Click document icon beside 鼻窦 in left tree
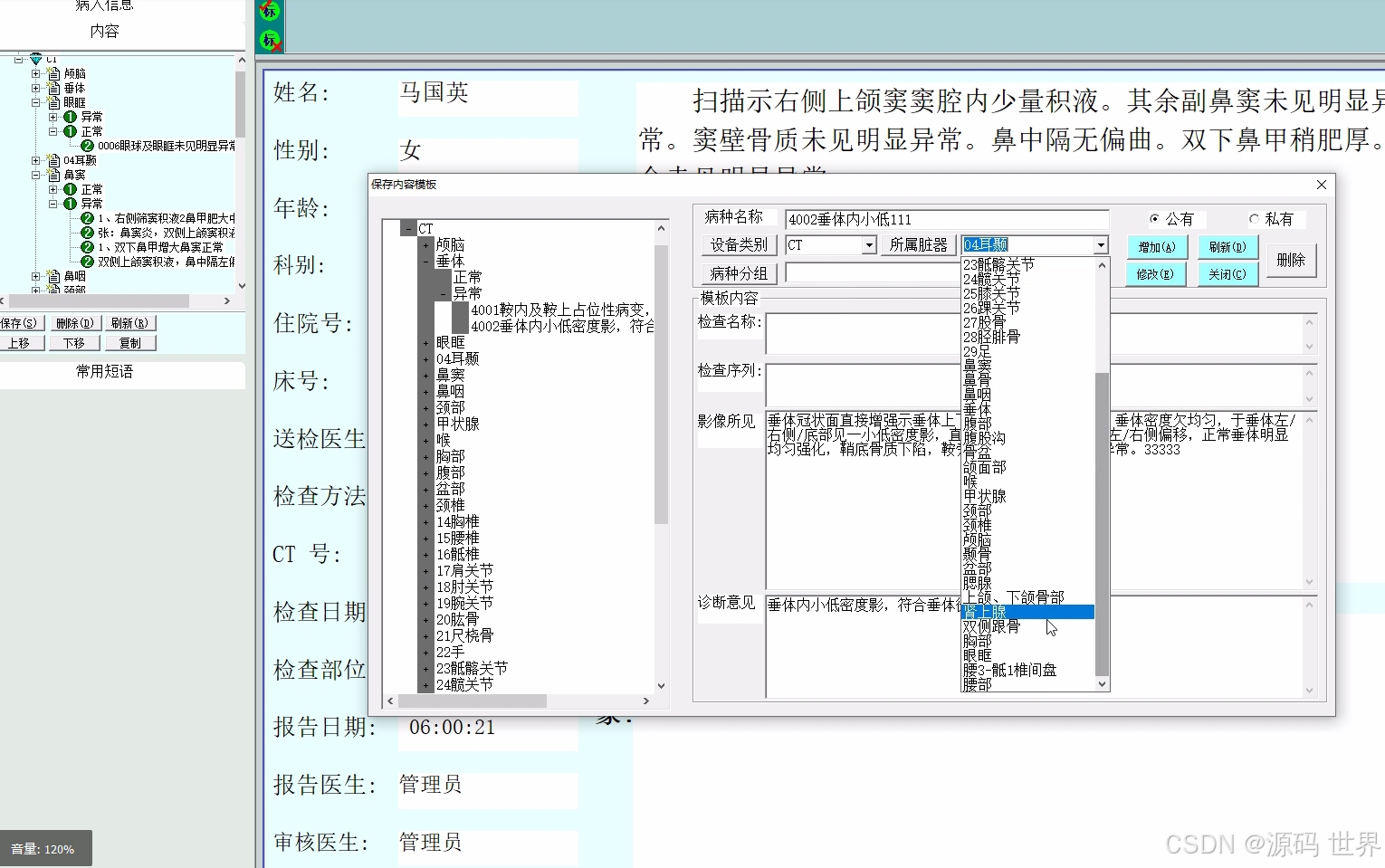Screen dimensions: 1385x868 (54, 175)
